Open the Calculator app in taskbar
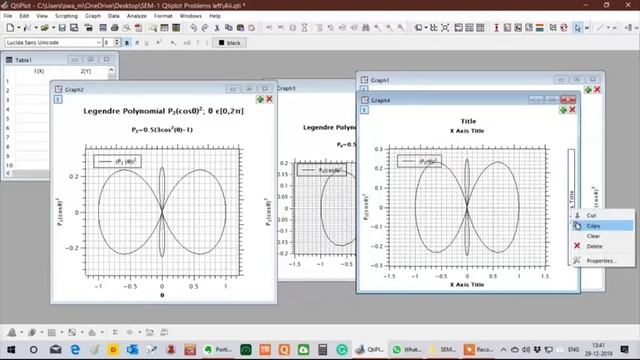This screenshot has width=640, height=360. [x=322, y=349]
